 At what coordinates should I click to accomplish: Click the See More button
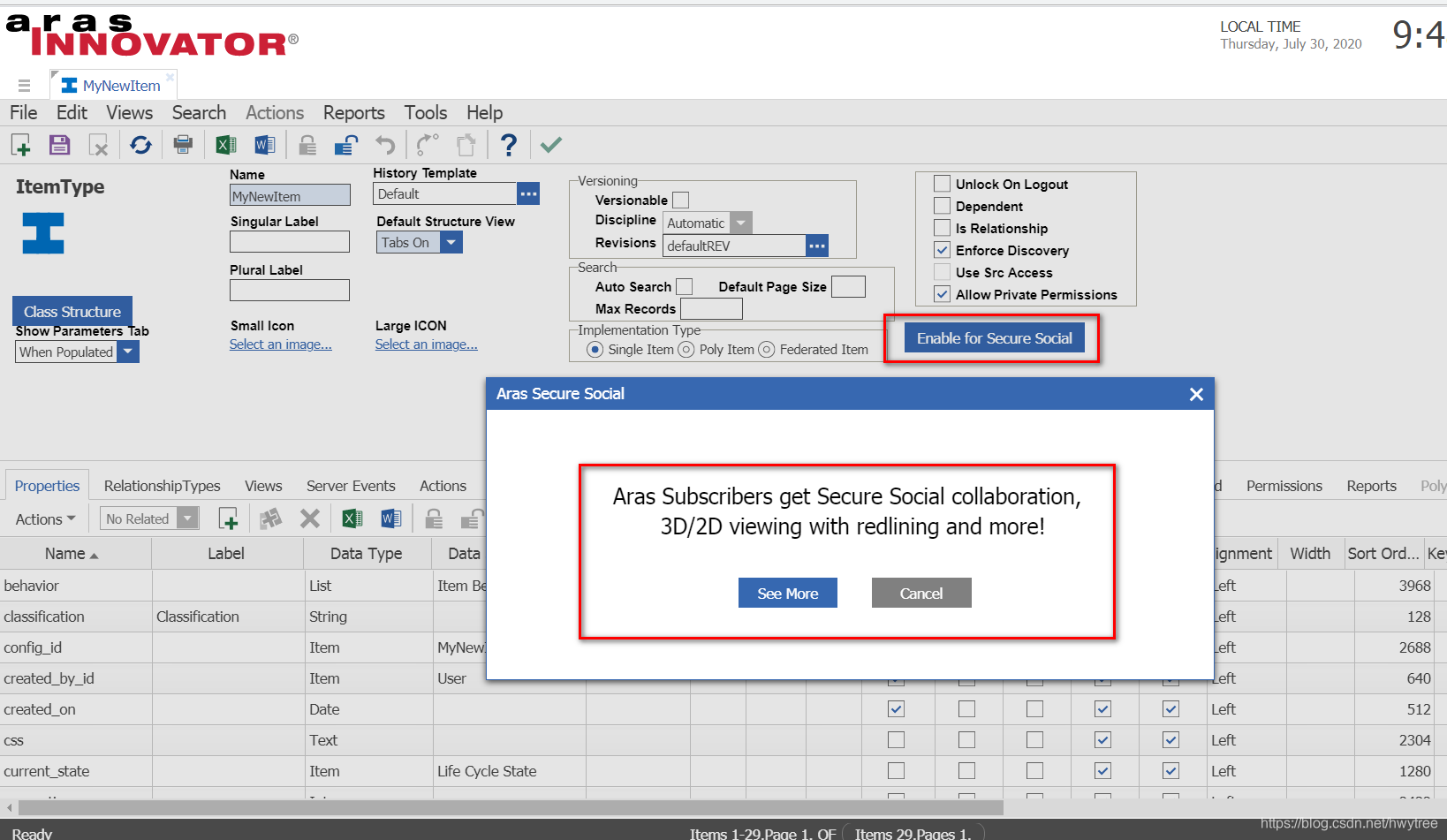(x=787, y=594)
